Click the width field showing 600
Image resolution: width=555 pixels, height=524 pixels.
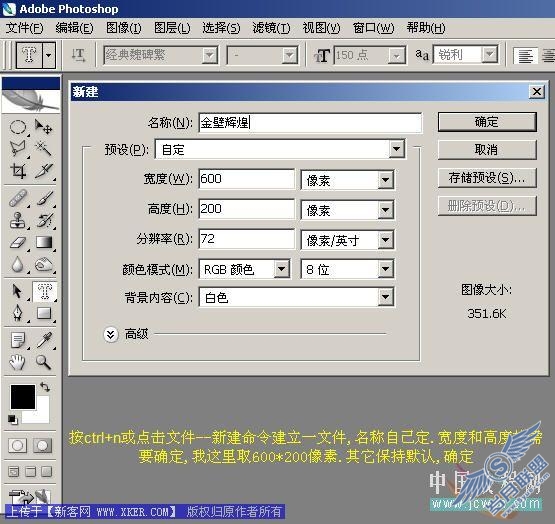(x=246, y=179)
